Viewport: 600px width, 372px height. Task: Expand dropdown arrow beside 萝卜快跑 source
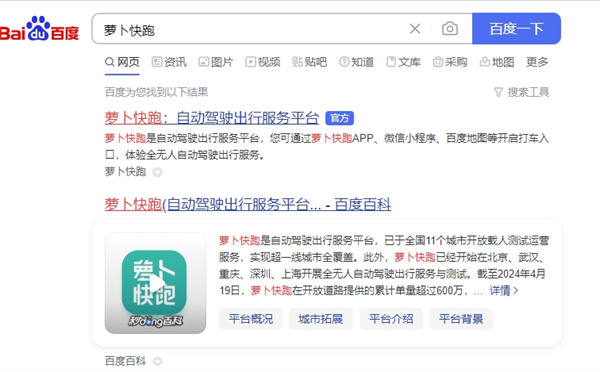click(x=157, y=173)
